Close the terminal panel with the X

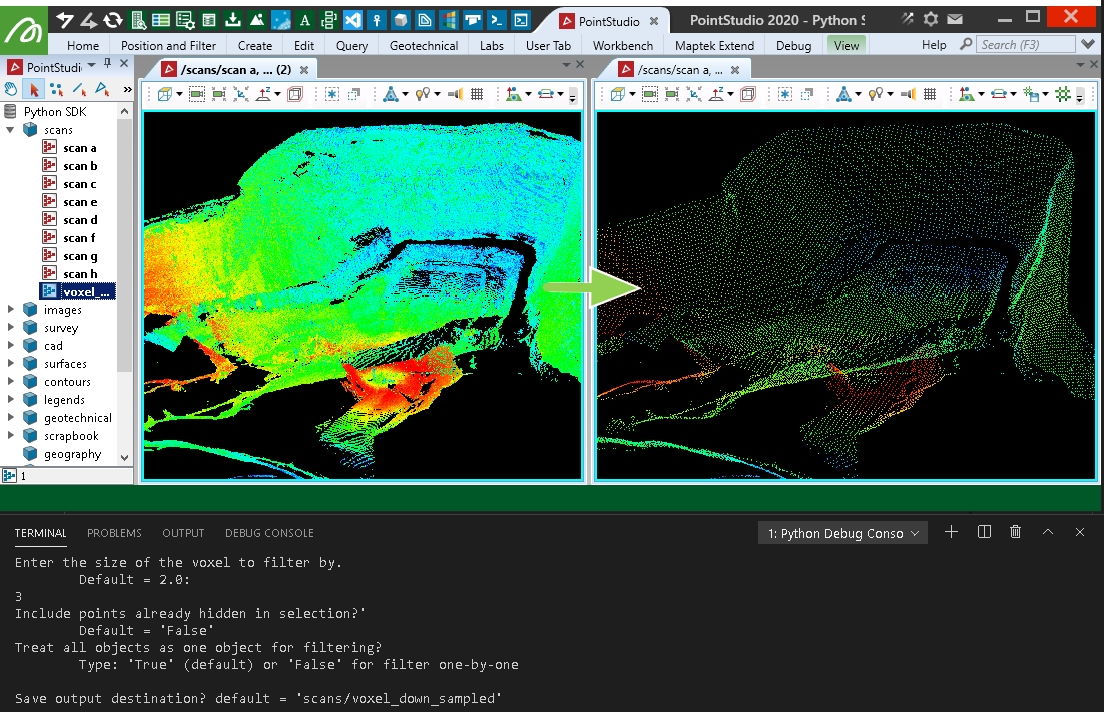pos(1080,532)
